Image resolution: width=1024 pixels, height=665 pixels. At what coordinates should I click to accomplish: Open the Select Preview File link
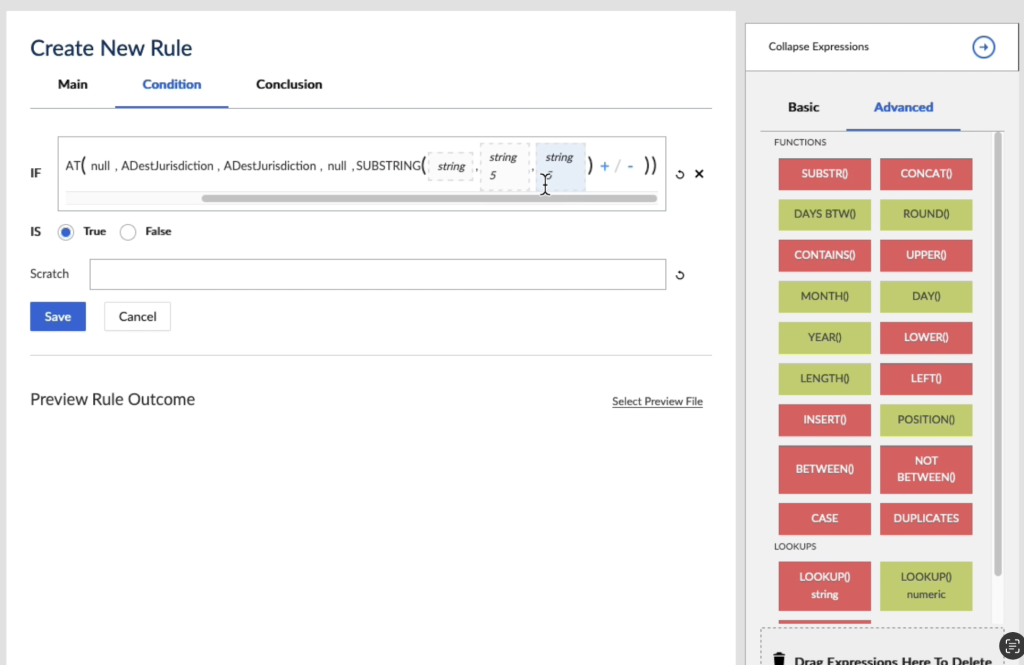click(657, 402)
